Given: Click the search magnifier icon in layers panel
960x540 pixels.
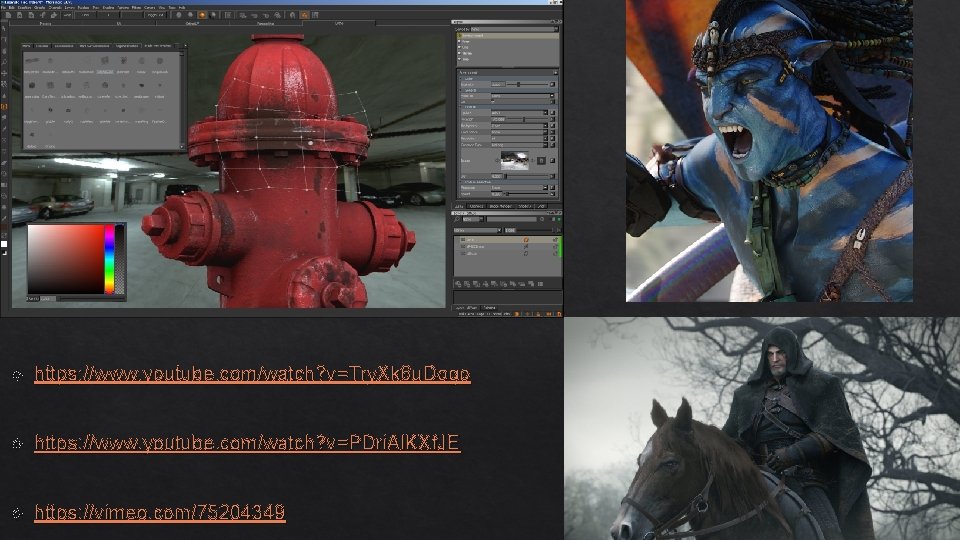Looking at the screenshot, I should (457, 219).
